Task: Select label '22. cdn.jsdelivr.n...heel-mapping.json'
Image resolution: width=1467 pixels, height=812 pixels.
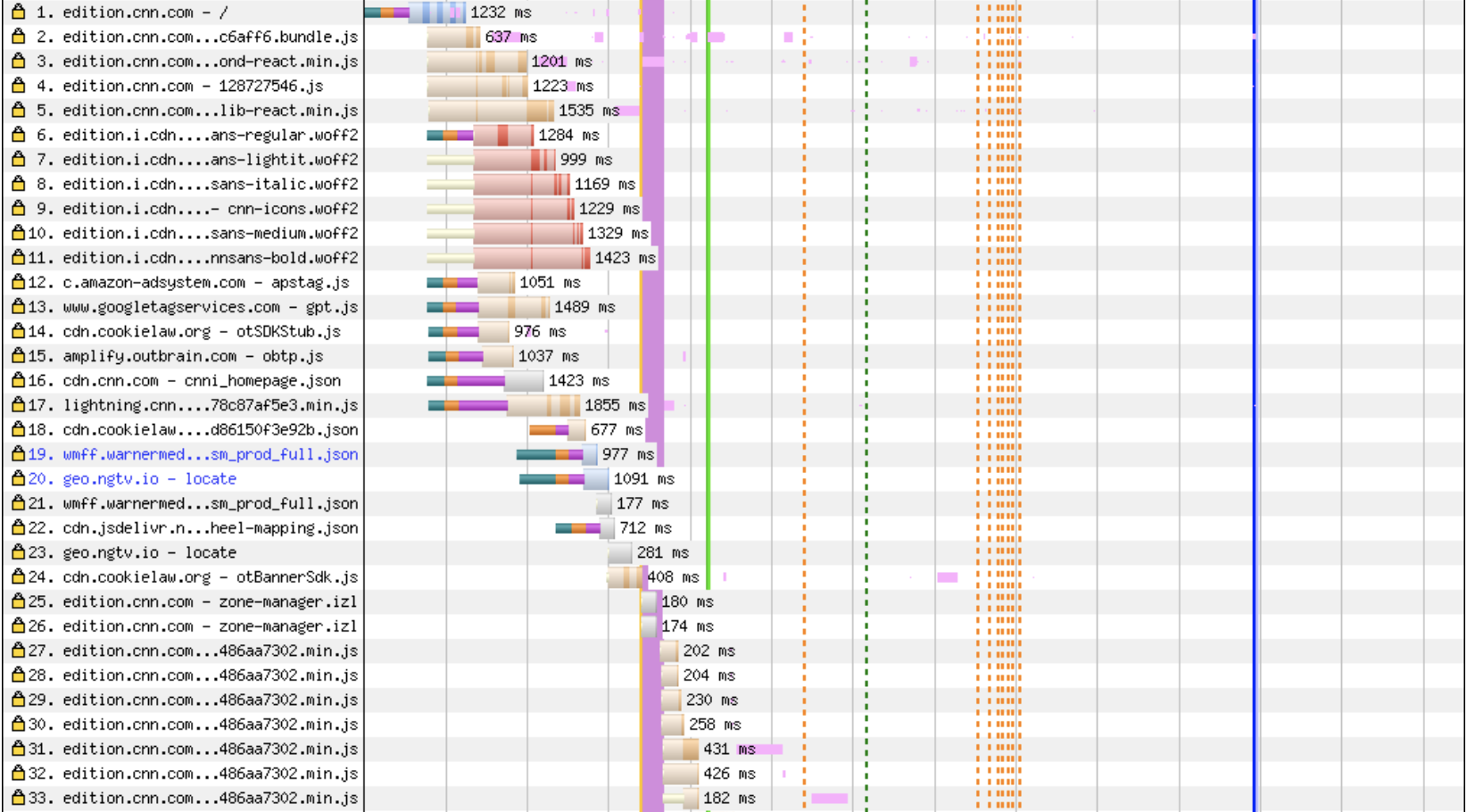Action: click(193, 528)
